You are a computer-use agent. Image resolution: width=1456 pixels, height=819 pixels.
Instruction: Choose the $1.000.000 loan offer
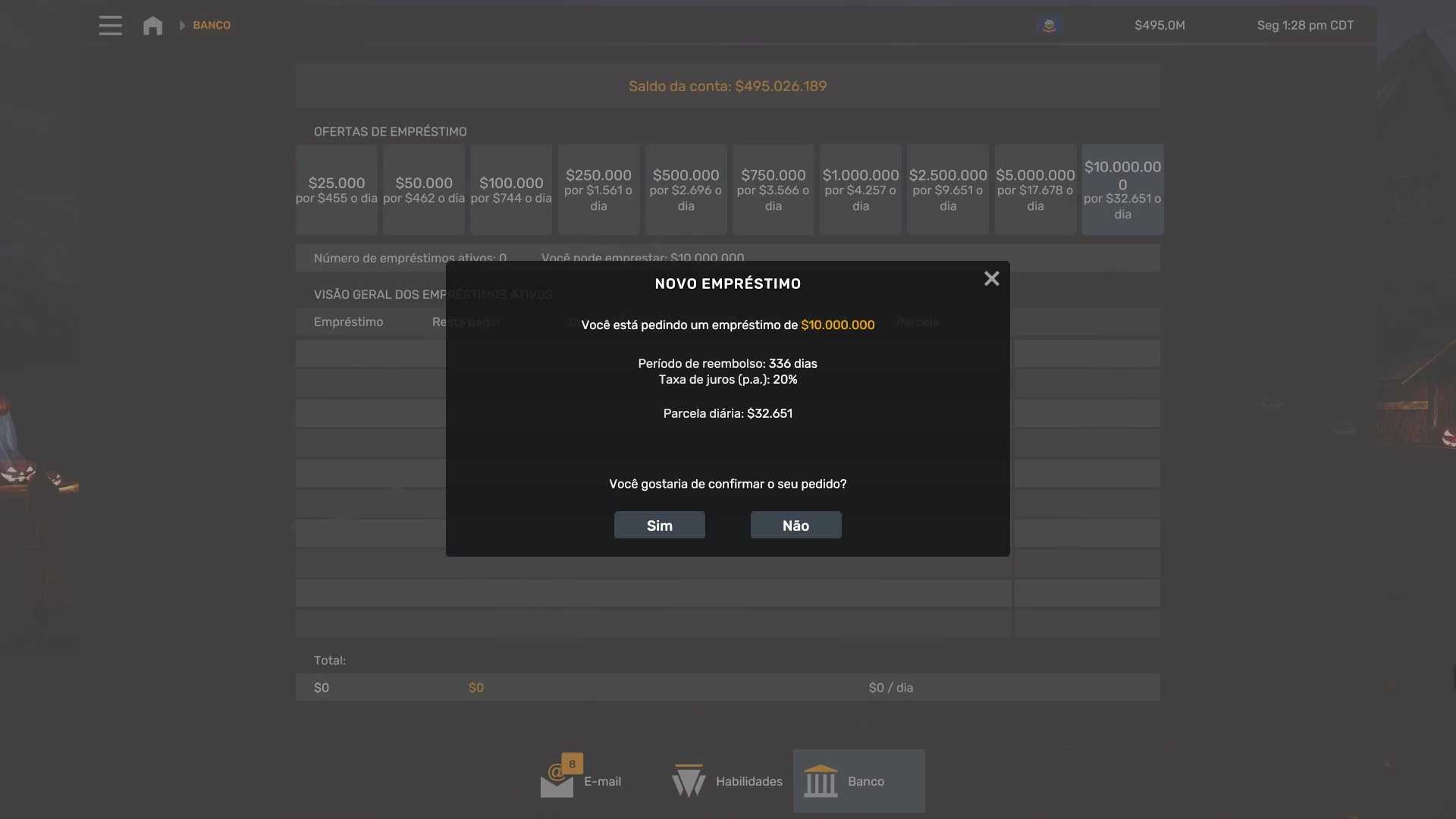point(861,190)
